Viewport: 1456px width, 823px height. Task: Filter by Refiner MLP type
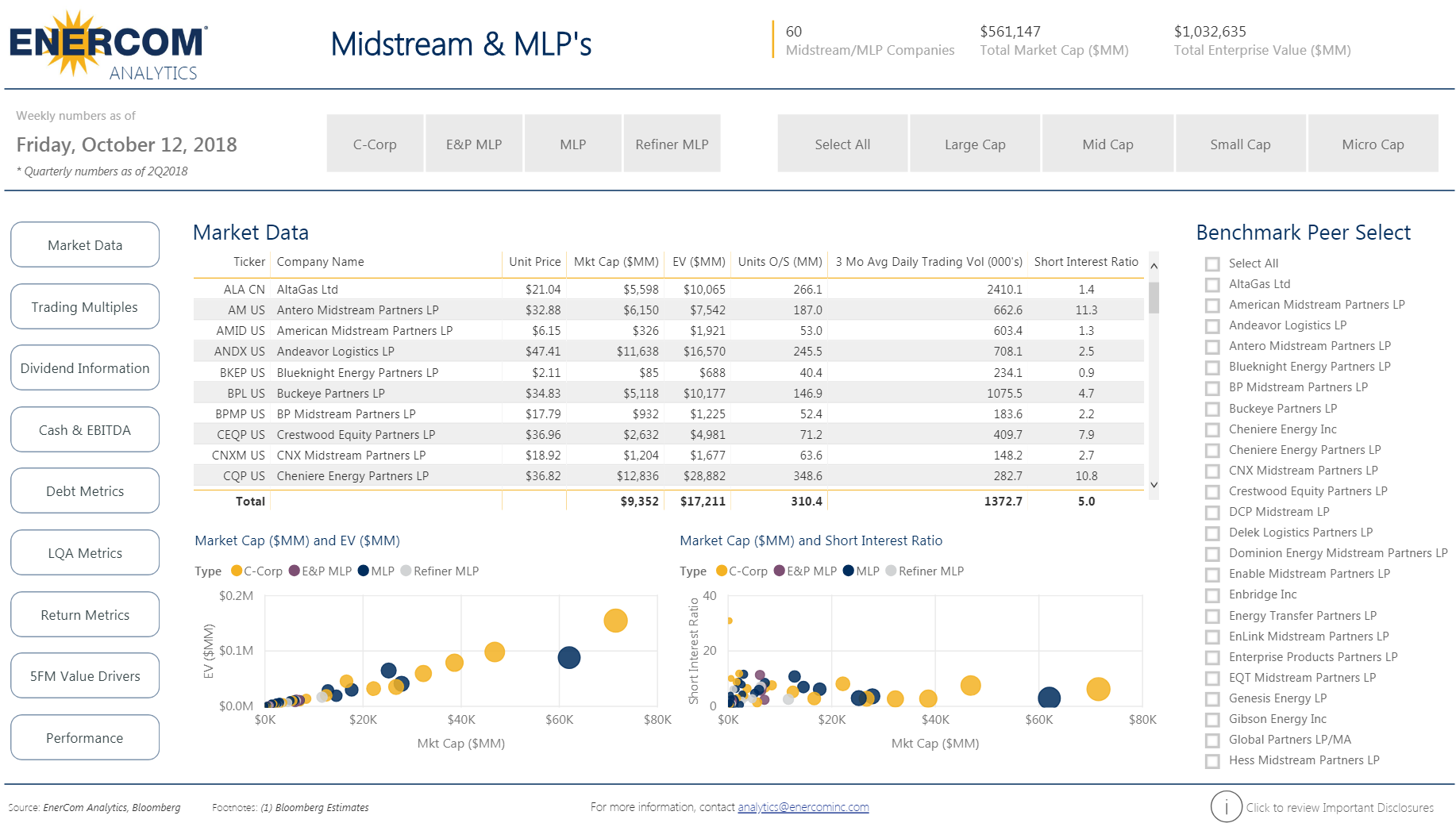tap(672, 144)
